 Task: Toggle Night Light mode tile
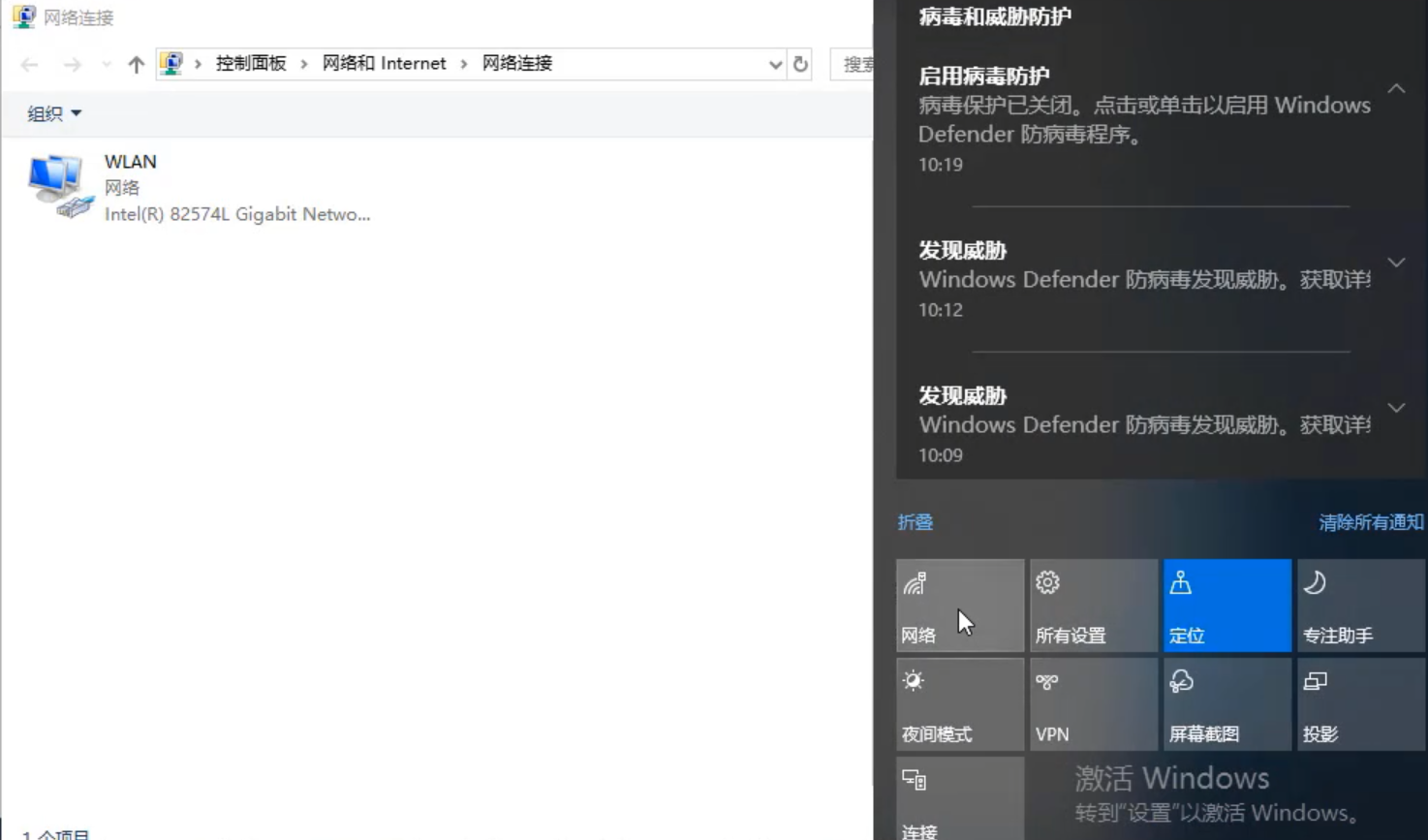[959, 704]
